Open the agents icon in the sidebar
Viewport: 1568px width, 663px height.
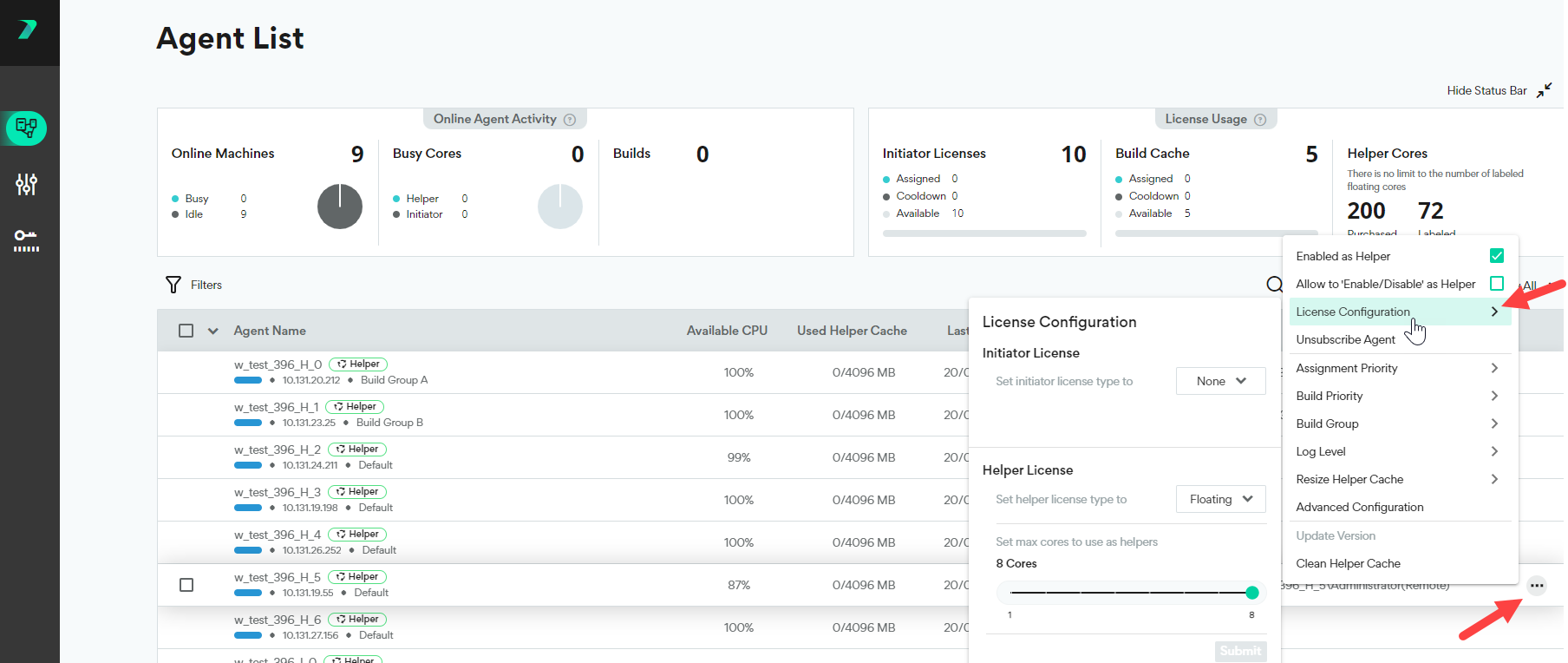tap(27, 128)
